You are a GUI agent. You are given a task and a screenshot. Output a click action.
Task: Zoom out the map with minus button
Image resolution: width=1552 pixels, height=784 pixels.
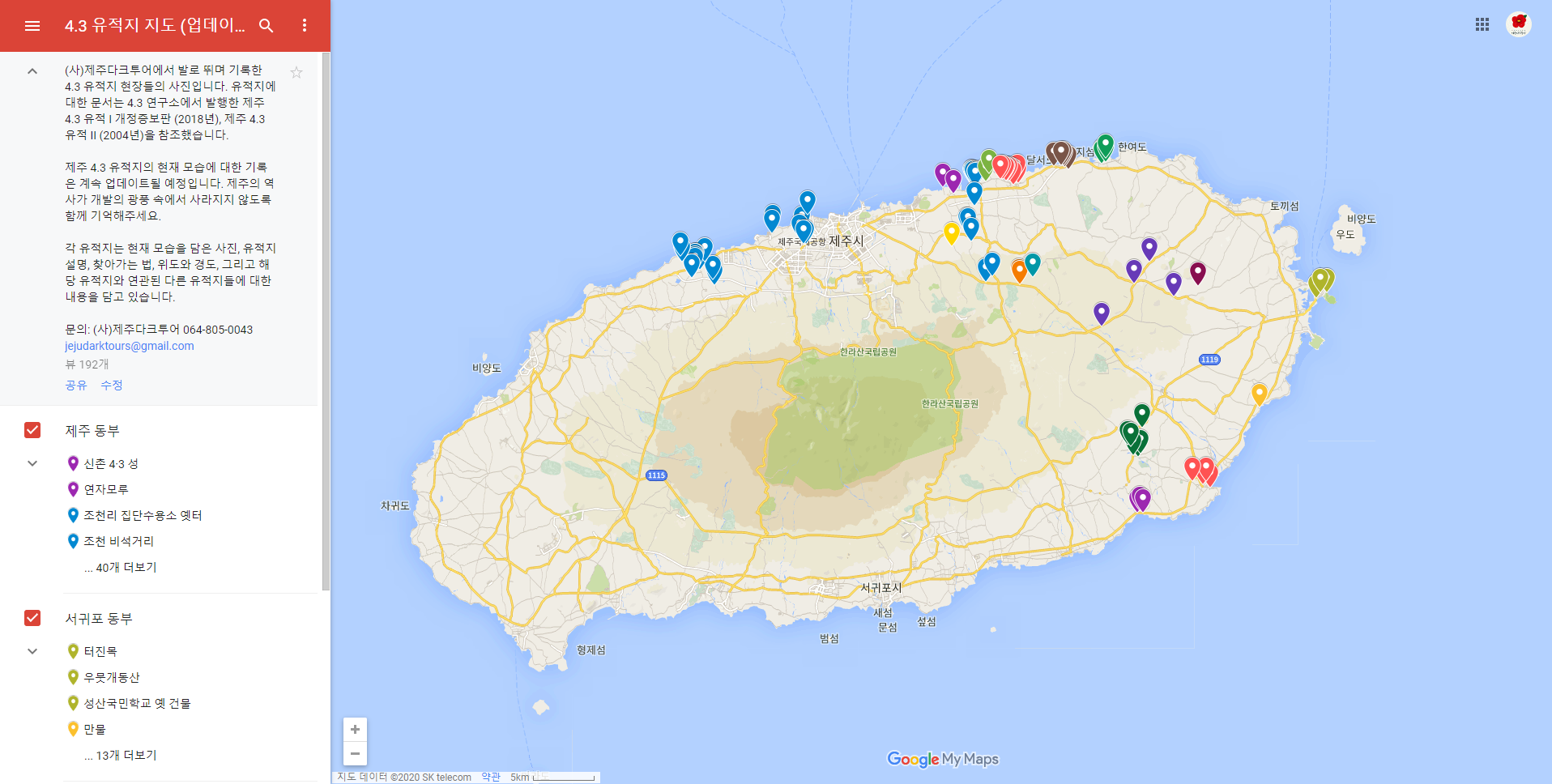[x=355, y=753]
